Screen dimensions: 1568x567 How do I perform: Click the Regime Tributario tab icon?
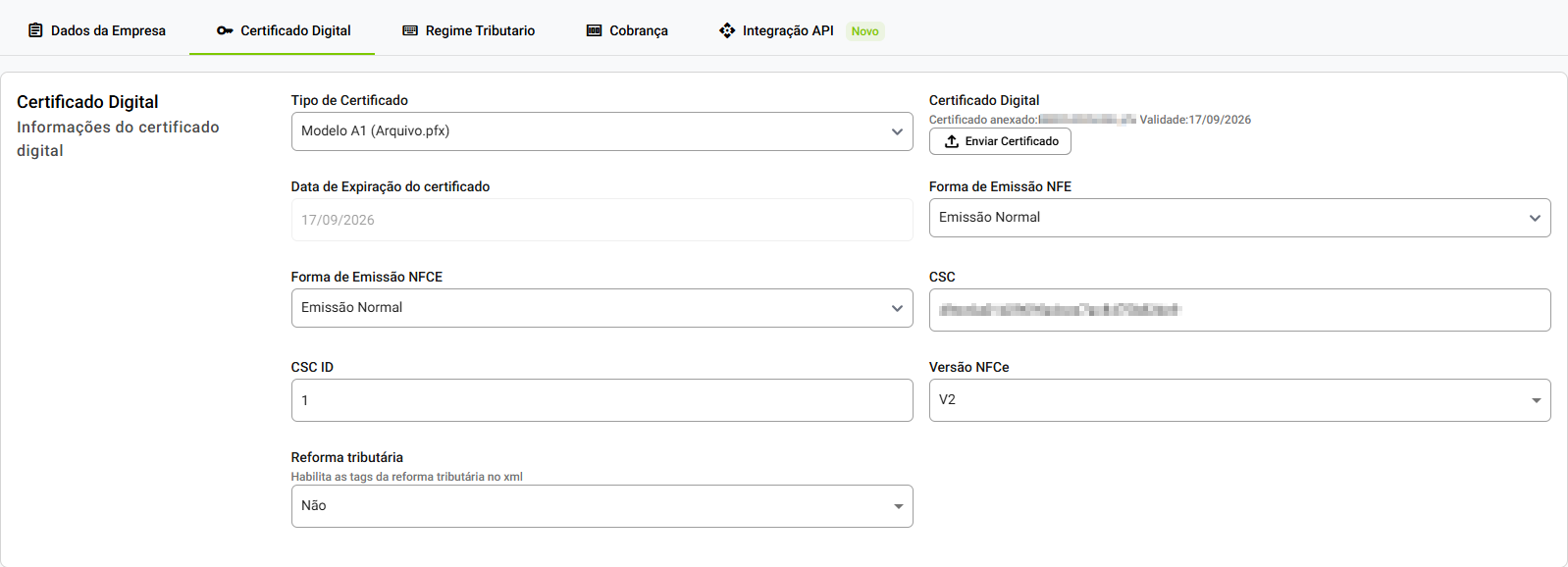[x=410, y=30]
